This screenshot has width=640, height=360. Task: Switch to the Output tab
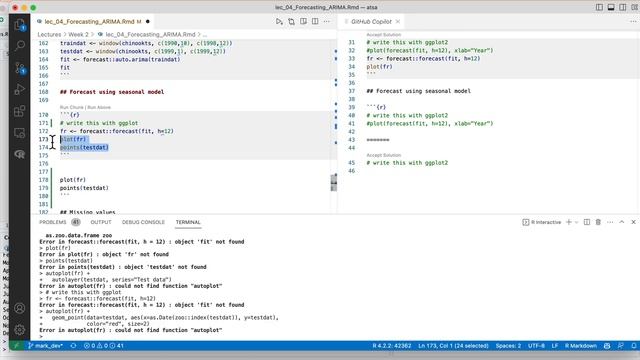click(101, 222)
